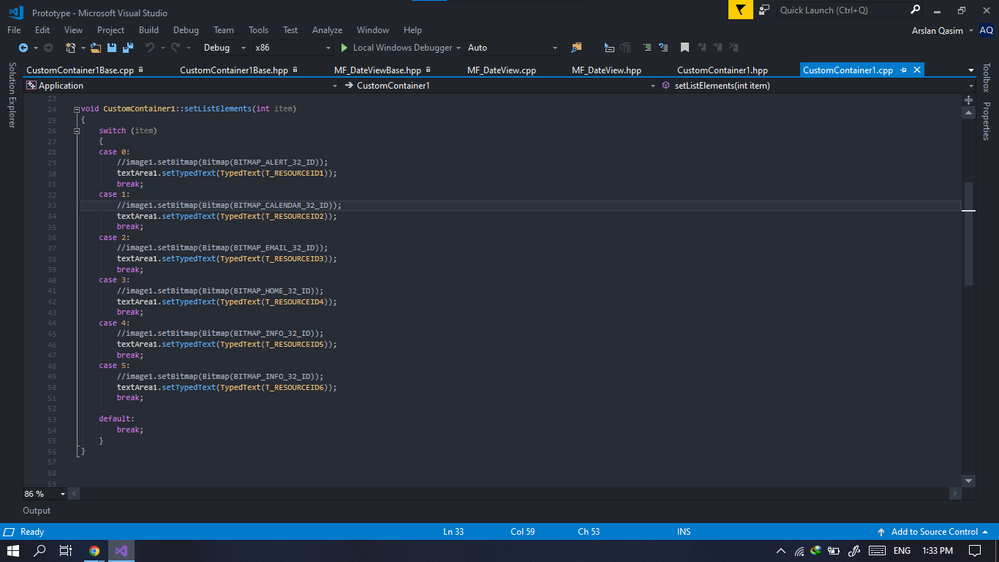This screenshot has width=999, height=562.
Task: Click the Visual Studio taskbar icon
Action: [121, 551]
